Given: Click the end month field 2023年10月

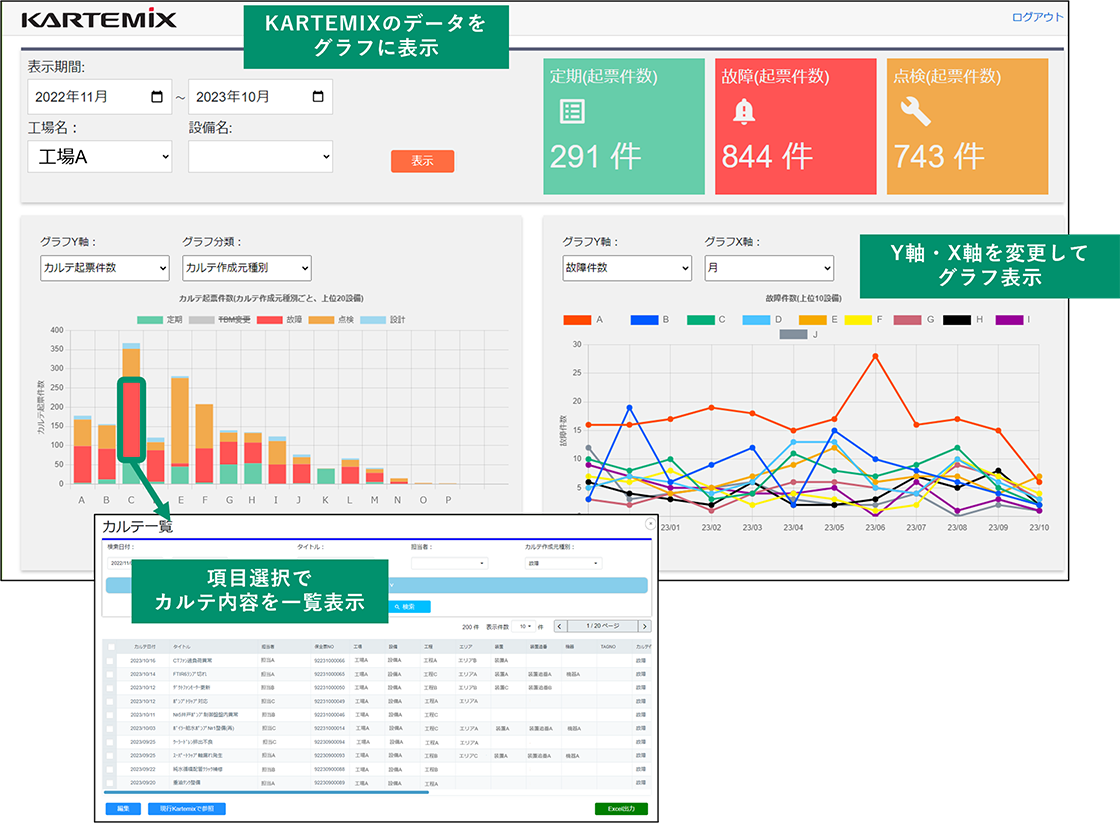Looking at the screenshot, I should [261, 96].
